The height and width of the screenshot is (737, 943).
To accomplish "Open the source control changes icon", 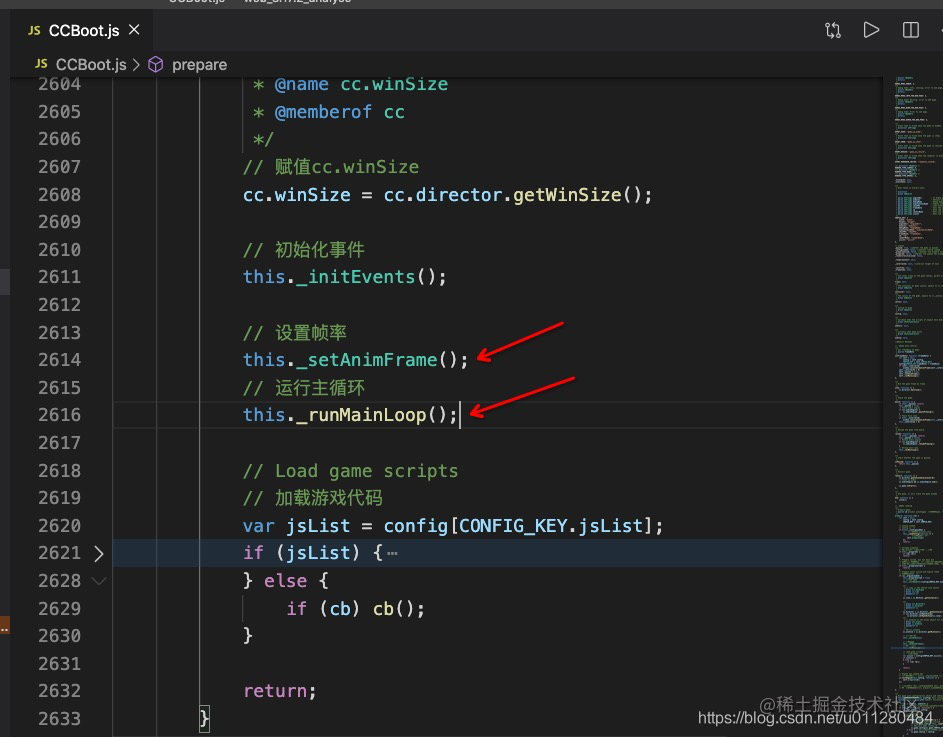I will coord(832,30).
